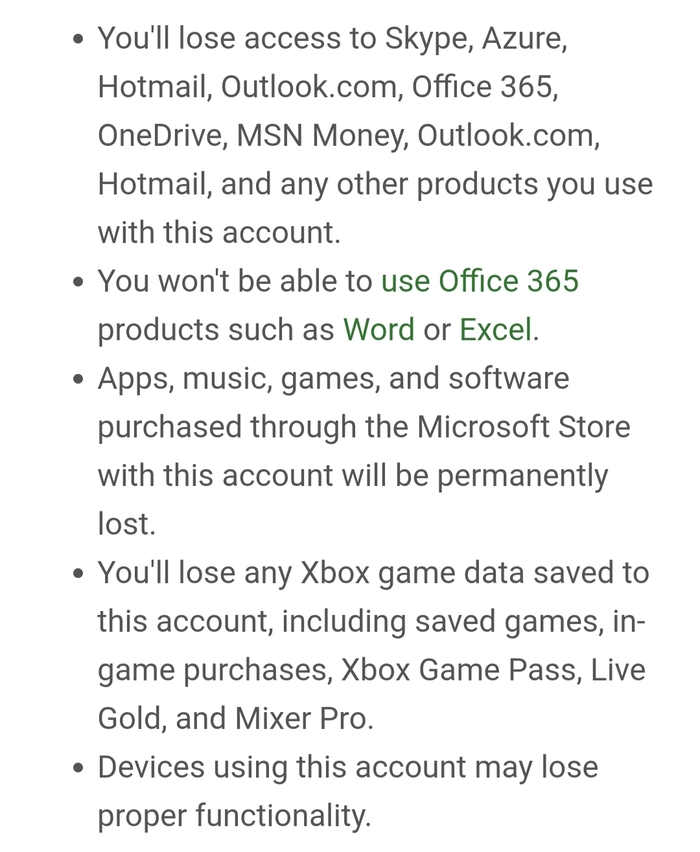Screen dimensions: 700x852
Task: Click the "proper functionality" text
Action: (x=234, y=816)
